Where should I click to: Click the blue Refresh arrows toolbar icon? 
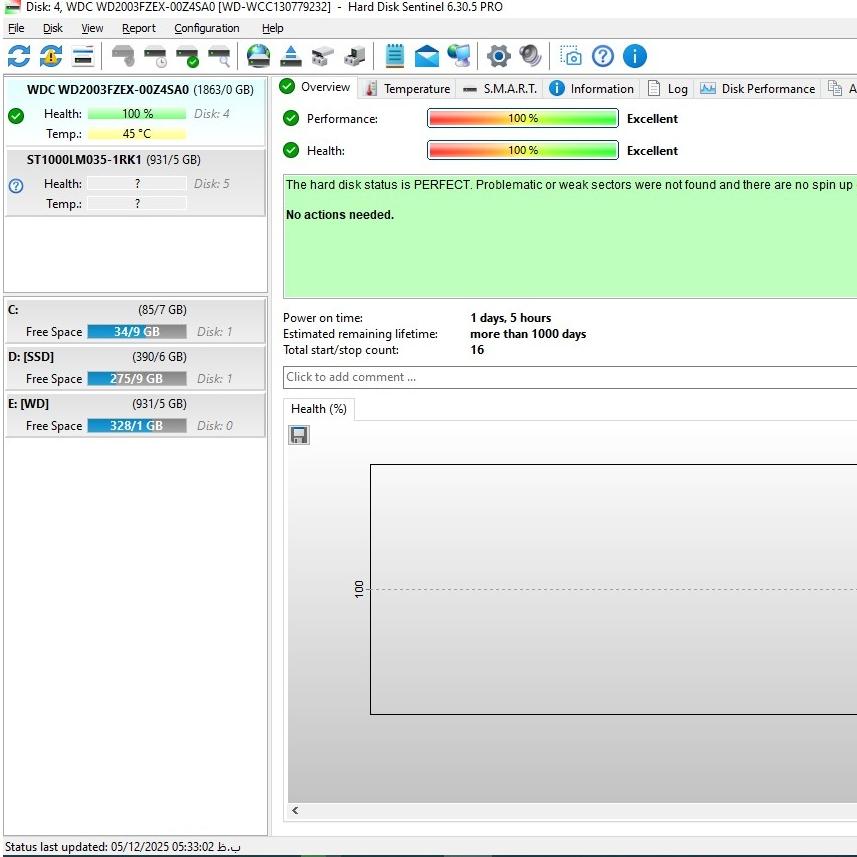[x=19, y=56]
